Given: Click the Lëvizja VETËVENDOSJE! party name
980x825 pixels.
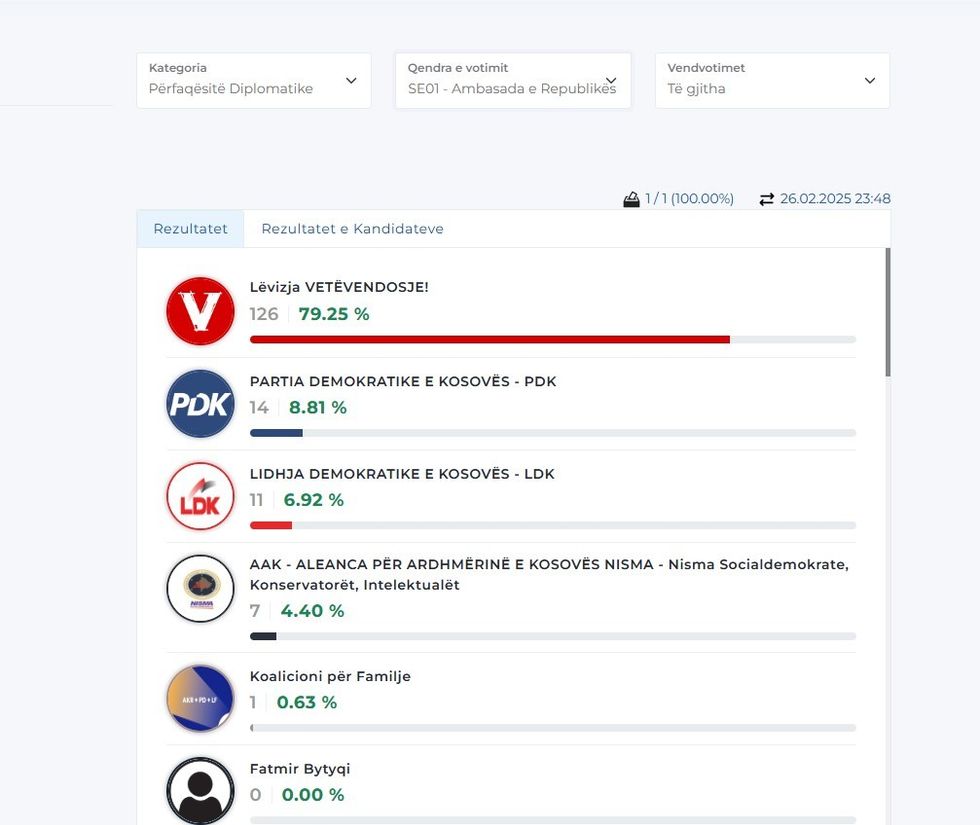Looking at the screenshot, I should (x=339, y=287).
